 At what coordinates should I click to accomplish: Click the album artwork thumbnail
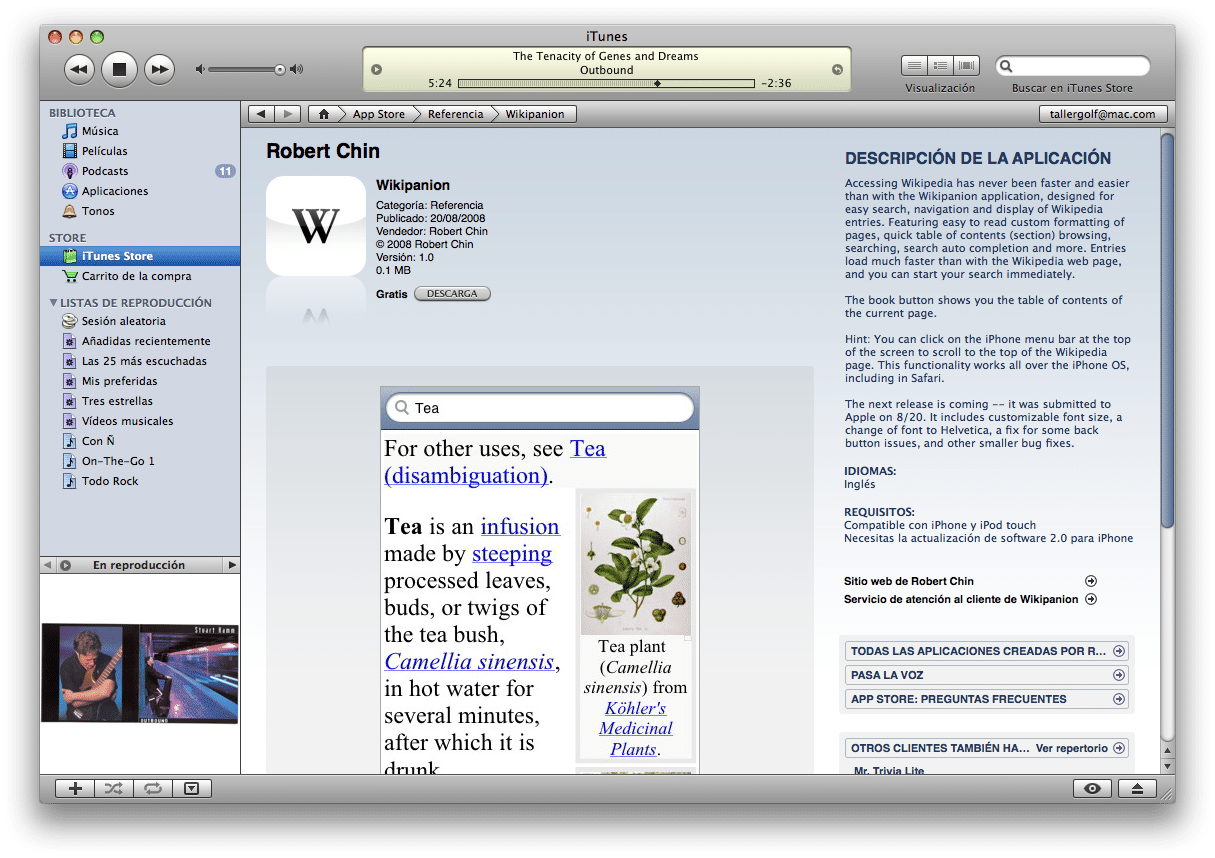[x=139, y=673]
